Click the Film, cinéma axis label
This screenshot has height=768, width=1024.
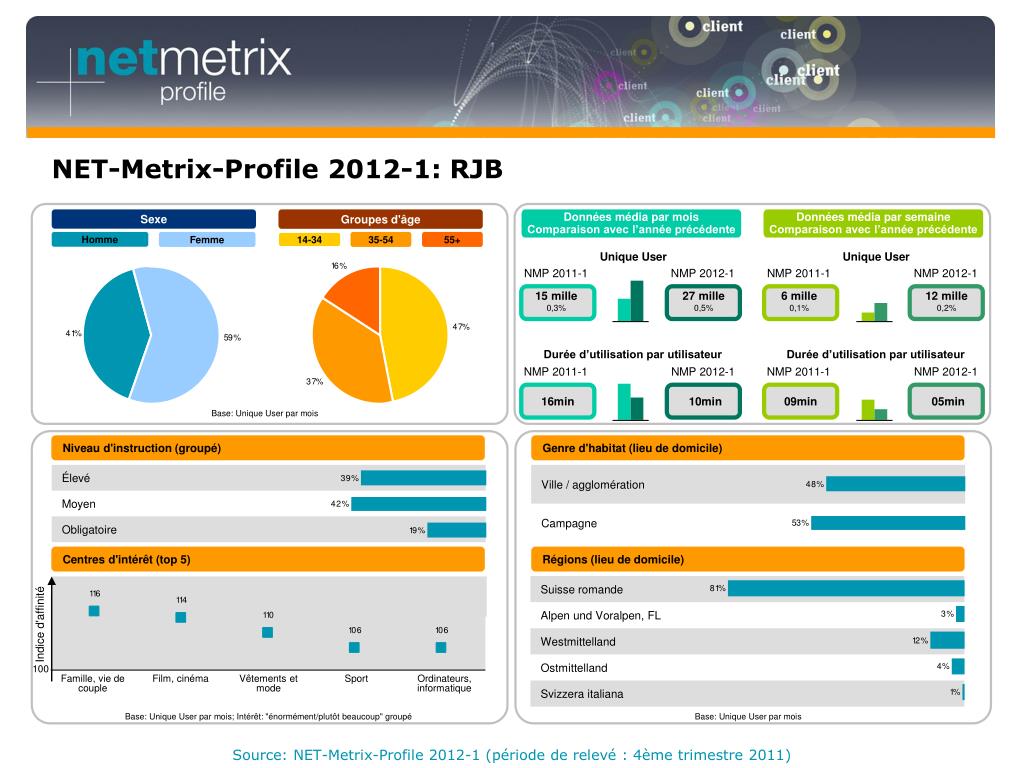[180, 679]
